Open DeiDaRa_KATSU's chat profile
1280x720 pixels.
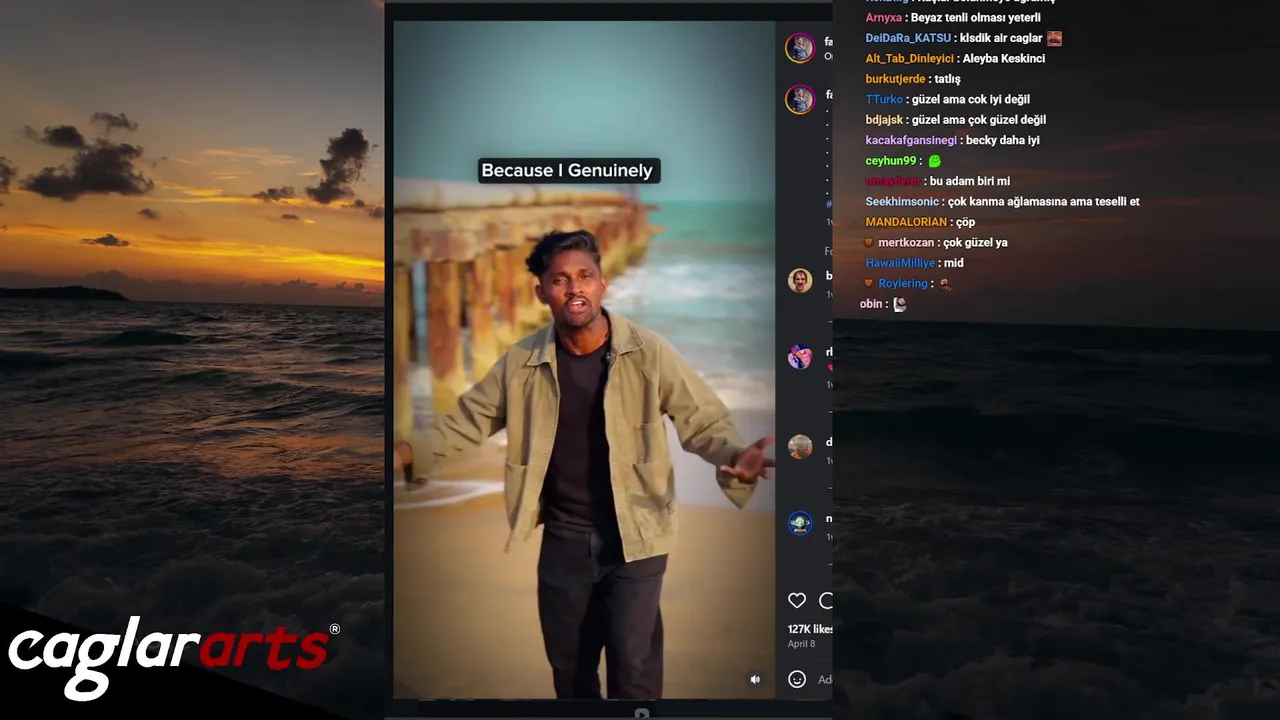click(908, 38)
